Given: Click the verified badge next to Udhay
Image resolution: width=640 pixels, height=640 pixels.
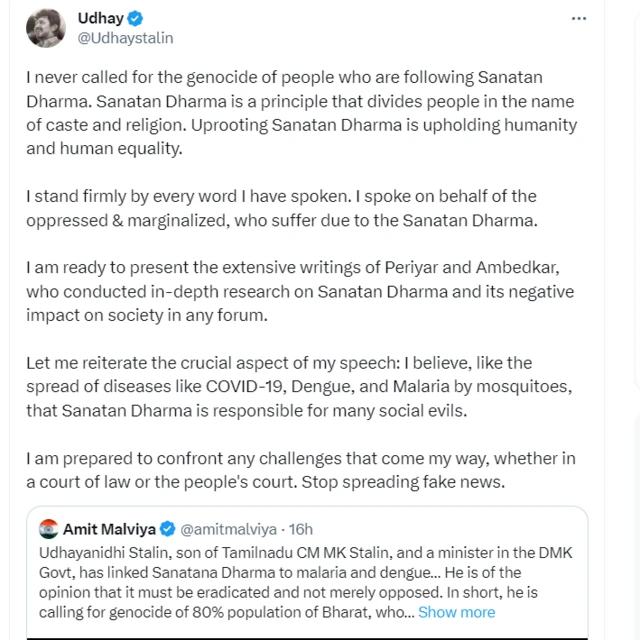Looking at the screenshot, I should 136,18.
